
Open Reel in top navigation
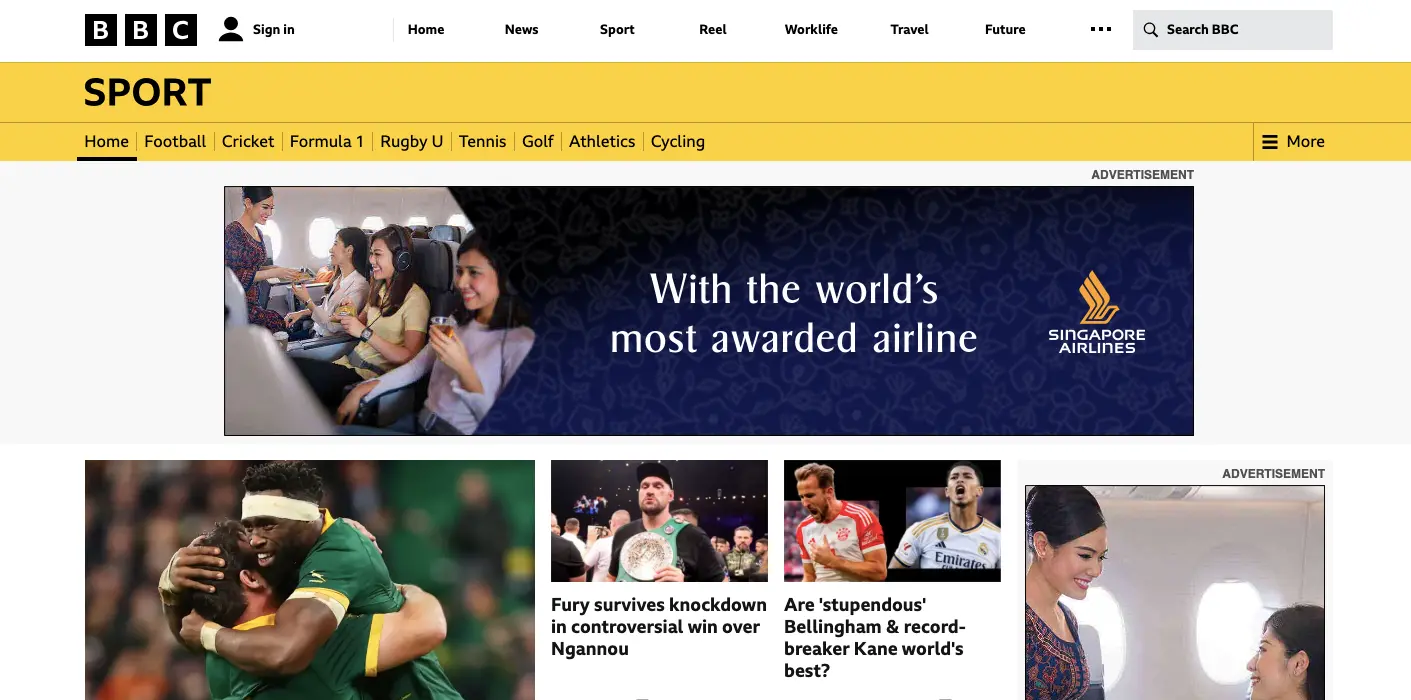pyautogui.click(x=713, y=29)
